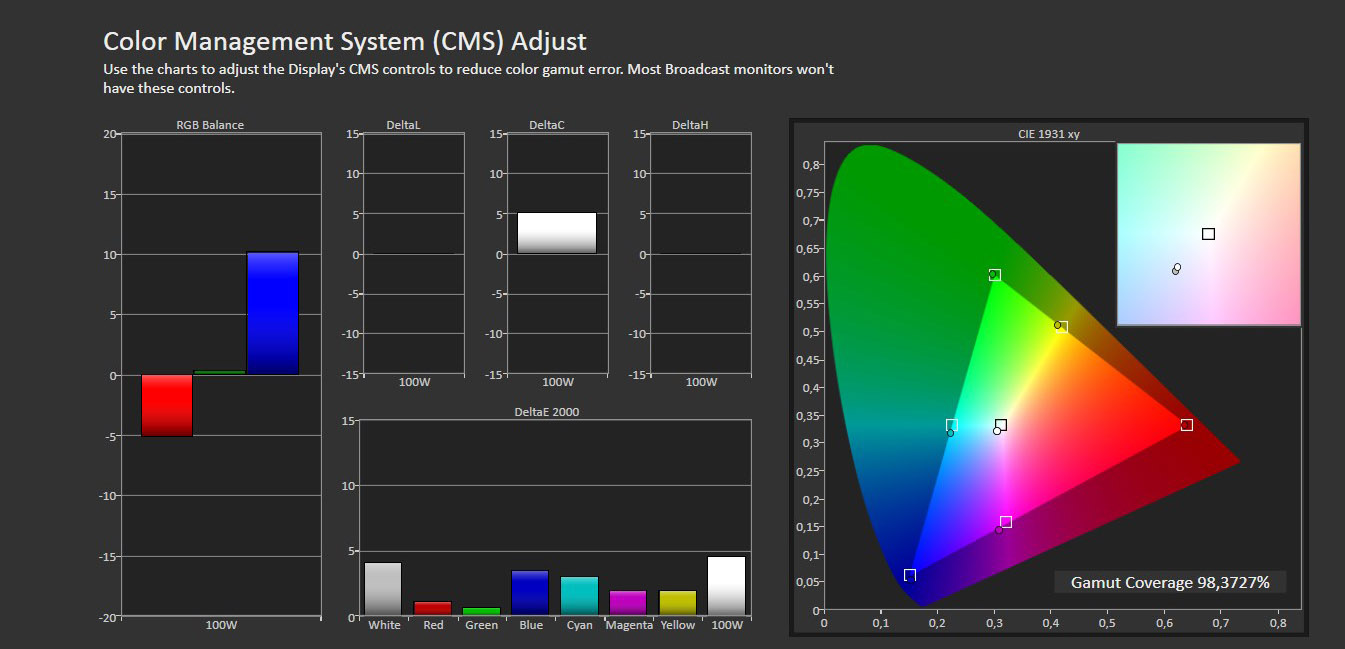1345x649 pixels.
Task: Click yellow secondary target square on CIE chart
Action: coord(1062,327)
